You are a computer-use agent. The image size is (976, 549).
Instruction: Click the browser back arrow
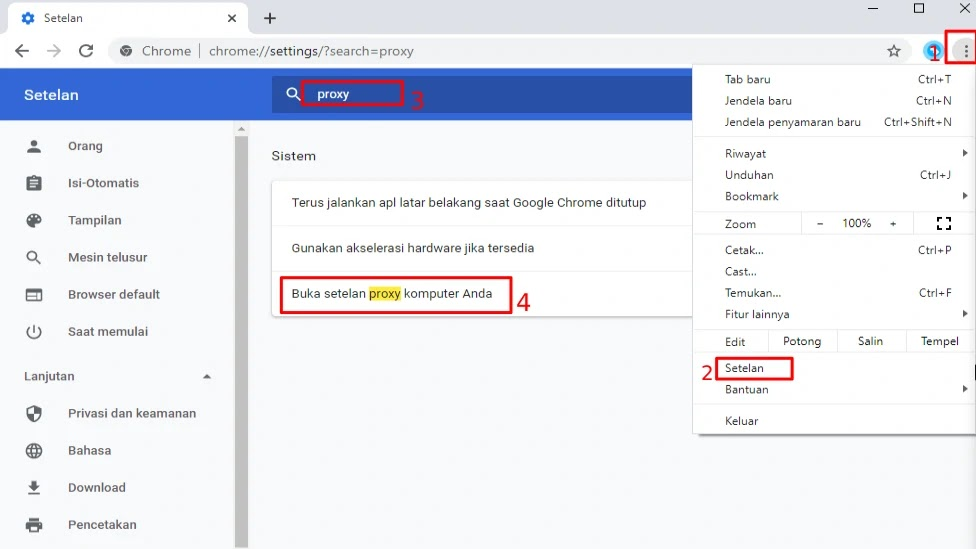[22, 51]
